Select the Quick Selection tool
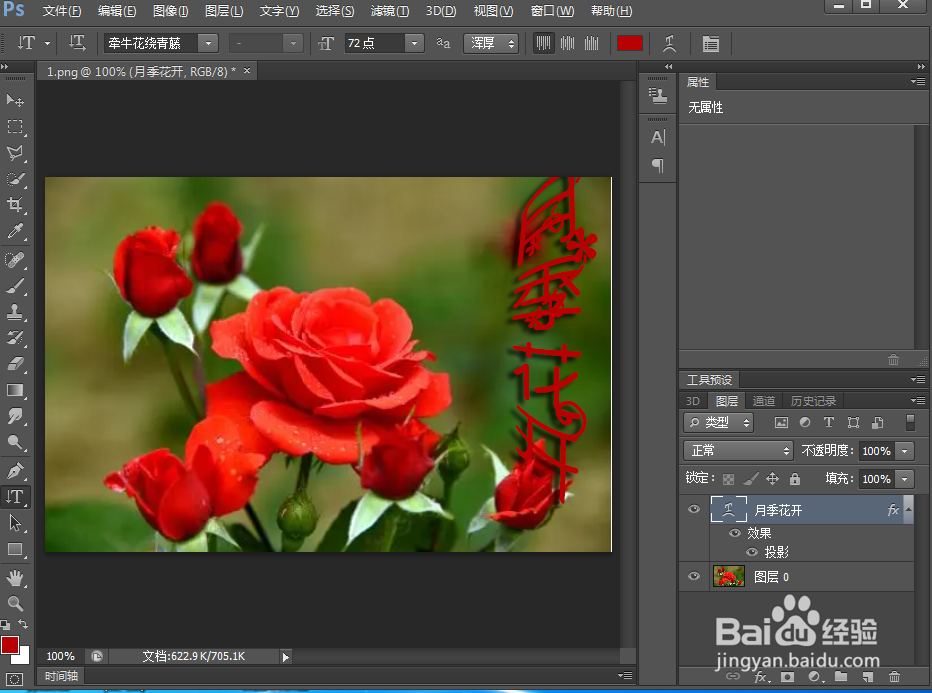The image size is (932, 693). [15, 178]
